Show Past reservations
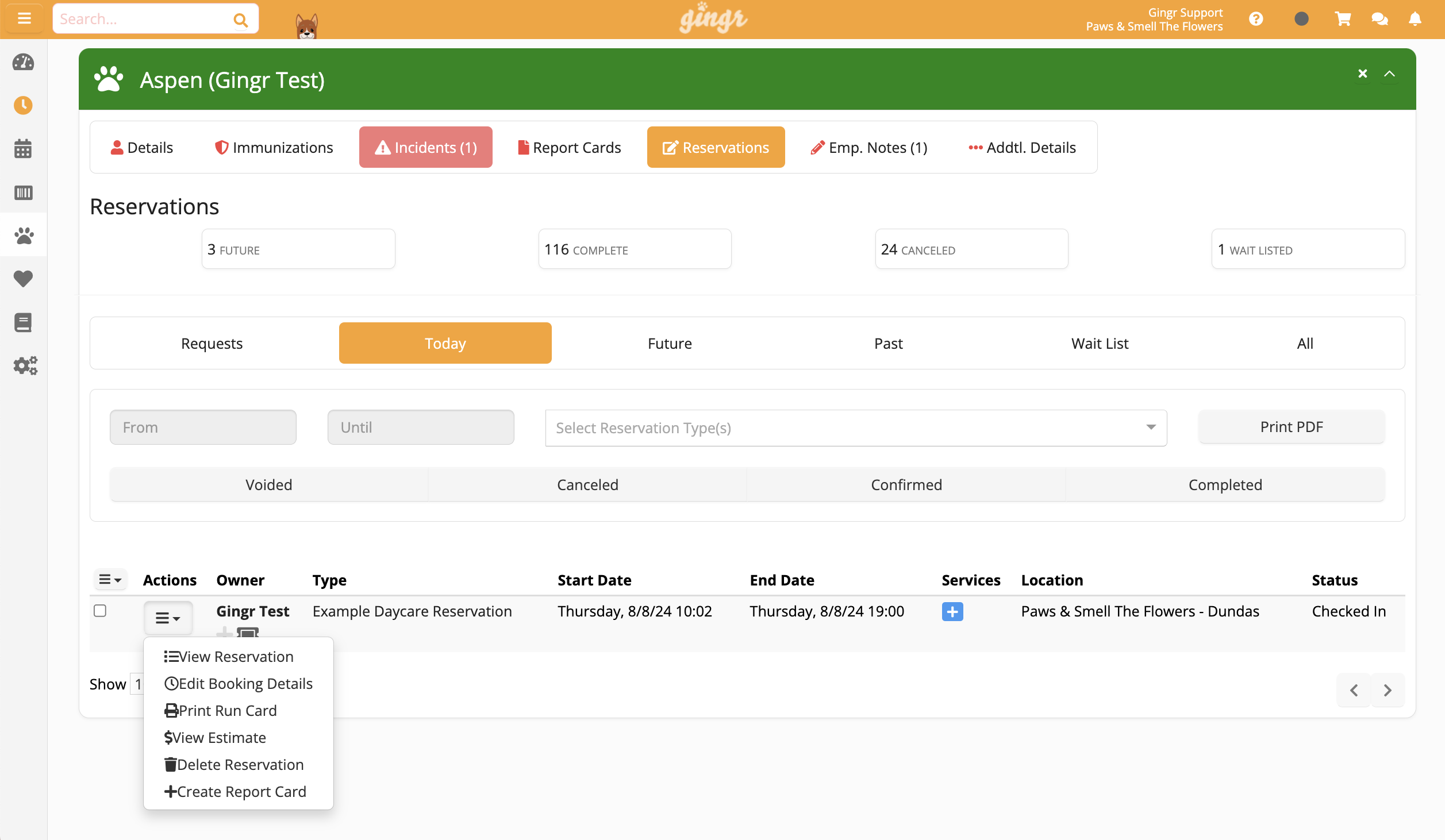 [889, 344]
